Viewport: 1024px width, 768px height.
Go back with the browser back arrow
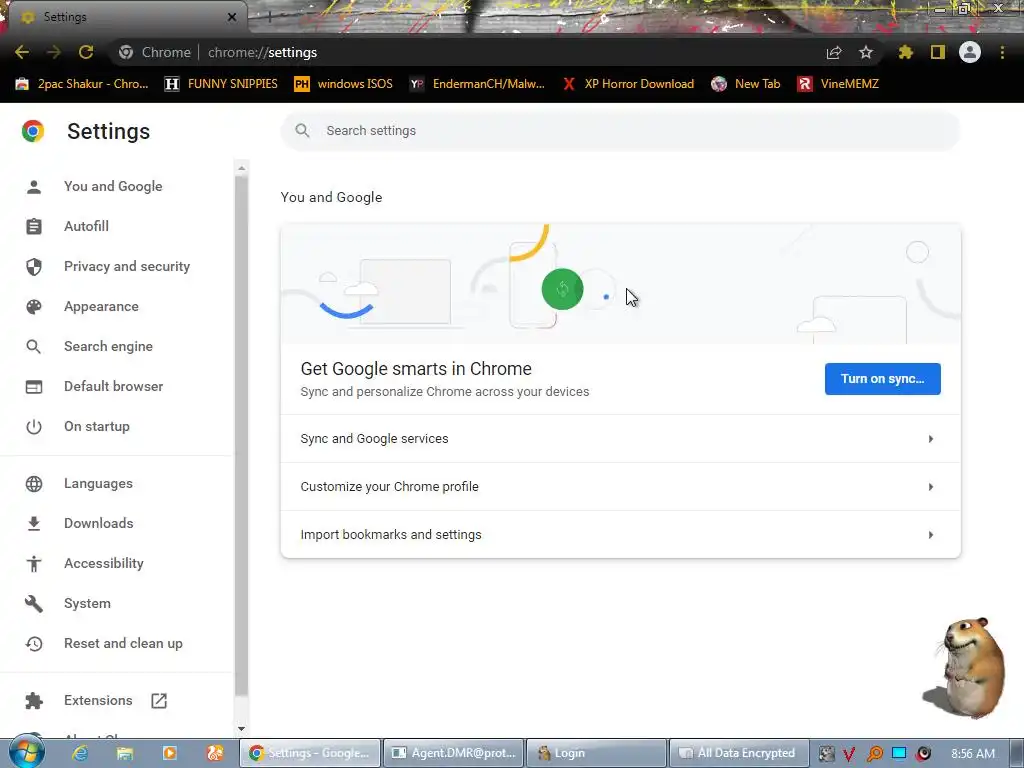click(x=22, y=52)
